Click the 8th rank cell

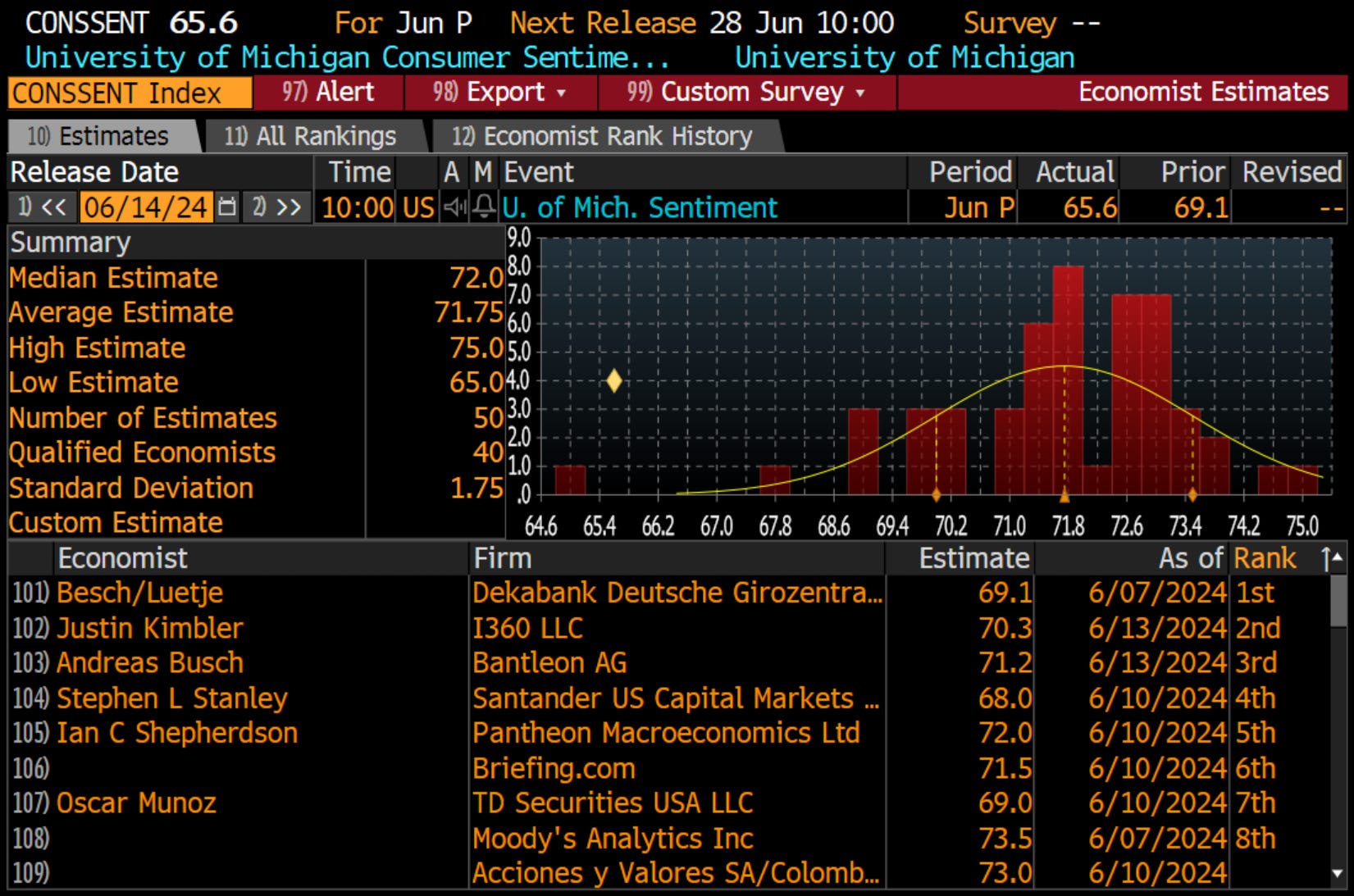1256,839
